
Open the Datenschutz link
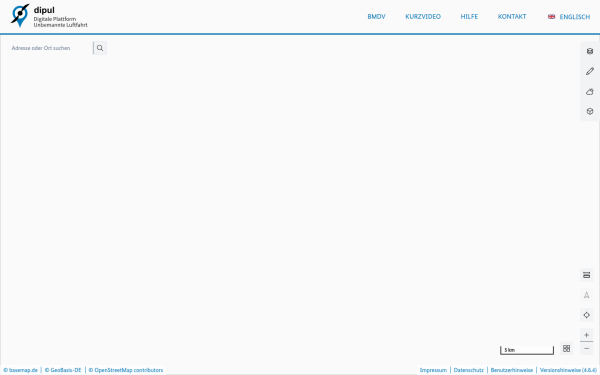click(x=468, y=370)
